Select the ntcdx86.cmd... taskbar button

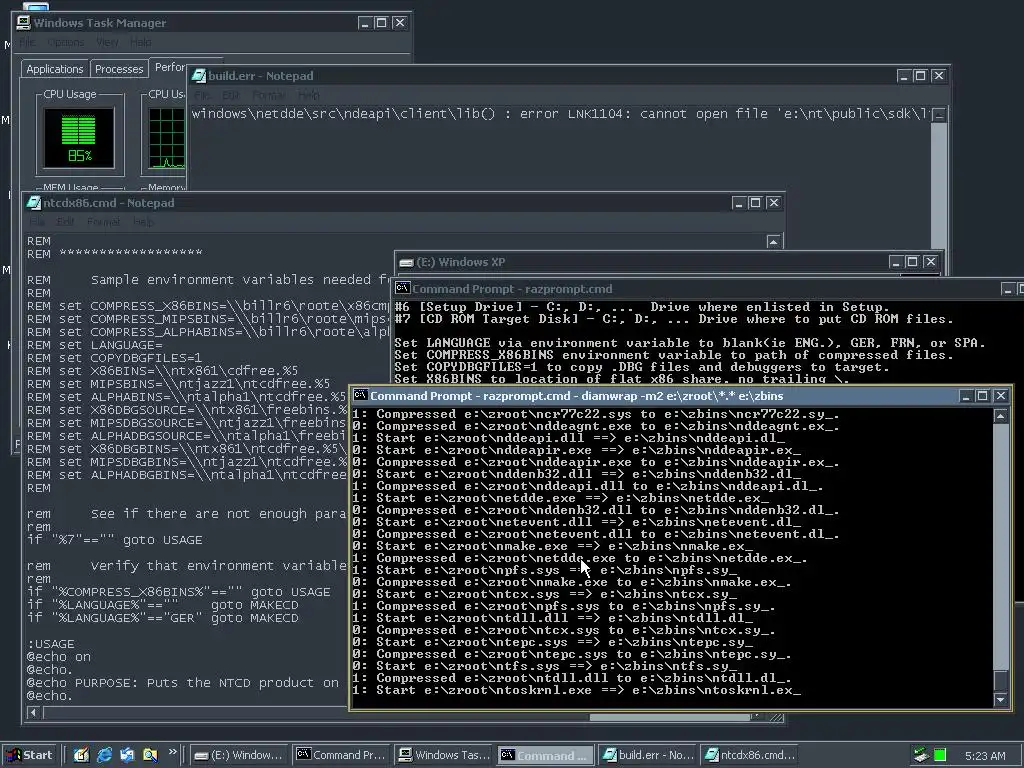point(750,755)
